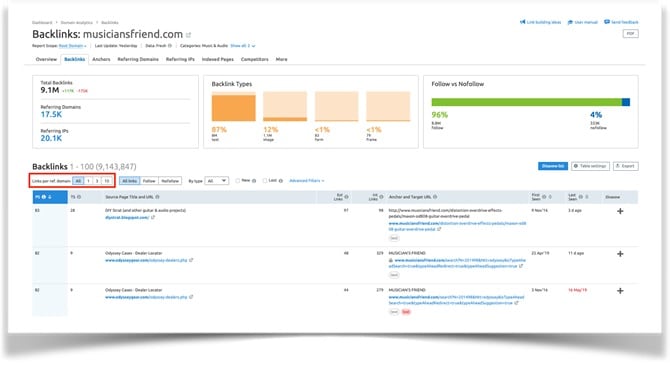Switch to the Anchors tab
This screenshot has height=365, width=670.
(x=101, y=59)
